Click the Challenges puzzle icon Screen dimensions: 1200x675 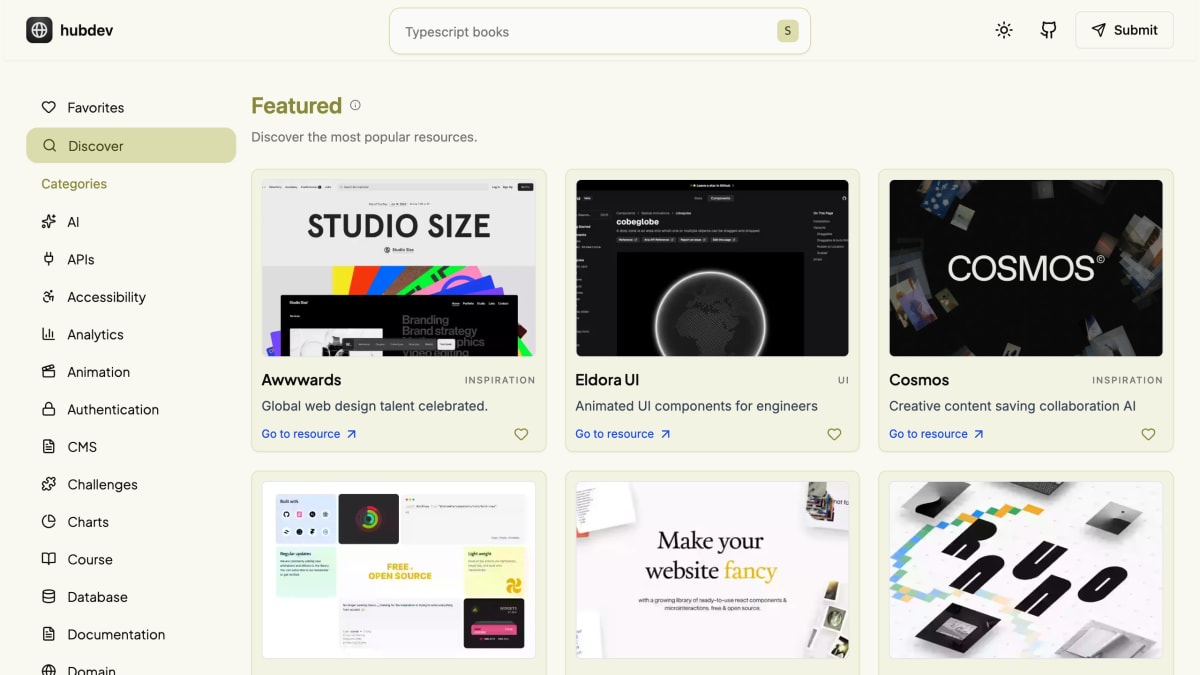click(49, 484)
